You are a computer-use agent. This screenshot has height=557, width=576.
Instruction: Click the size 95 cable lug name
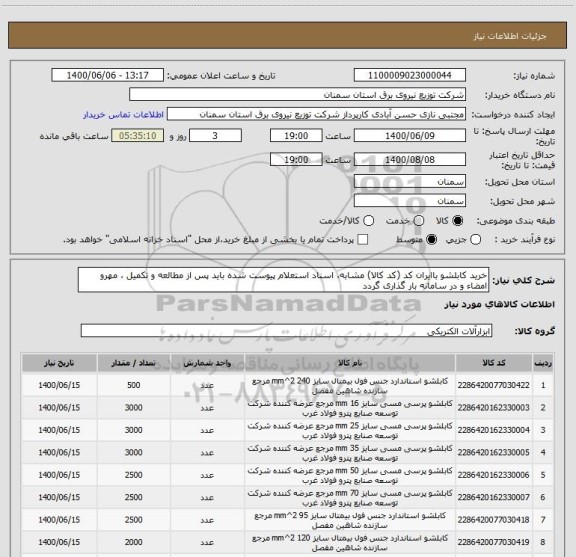pyautogui.click(x=350, y=521)
